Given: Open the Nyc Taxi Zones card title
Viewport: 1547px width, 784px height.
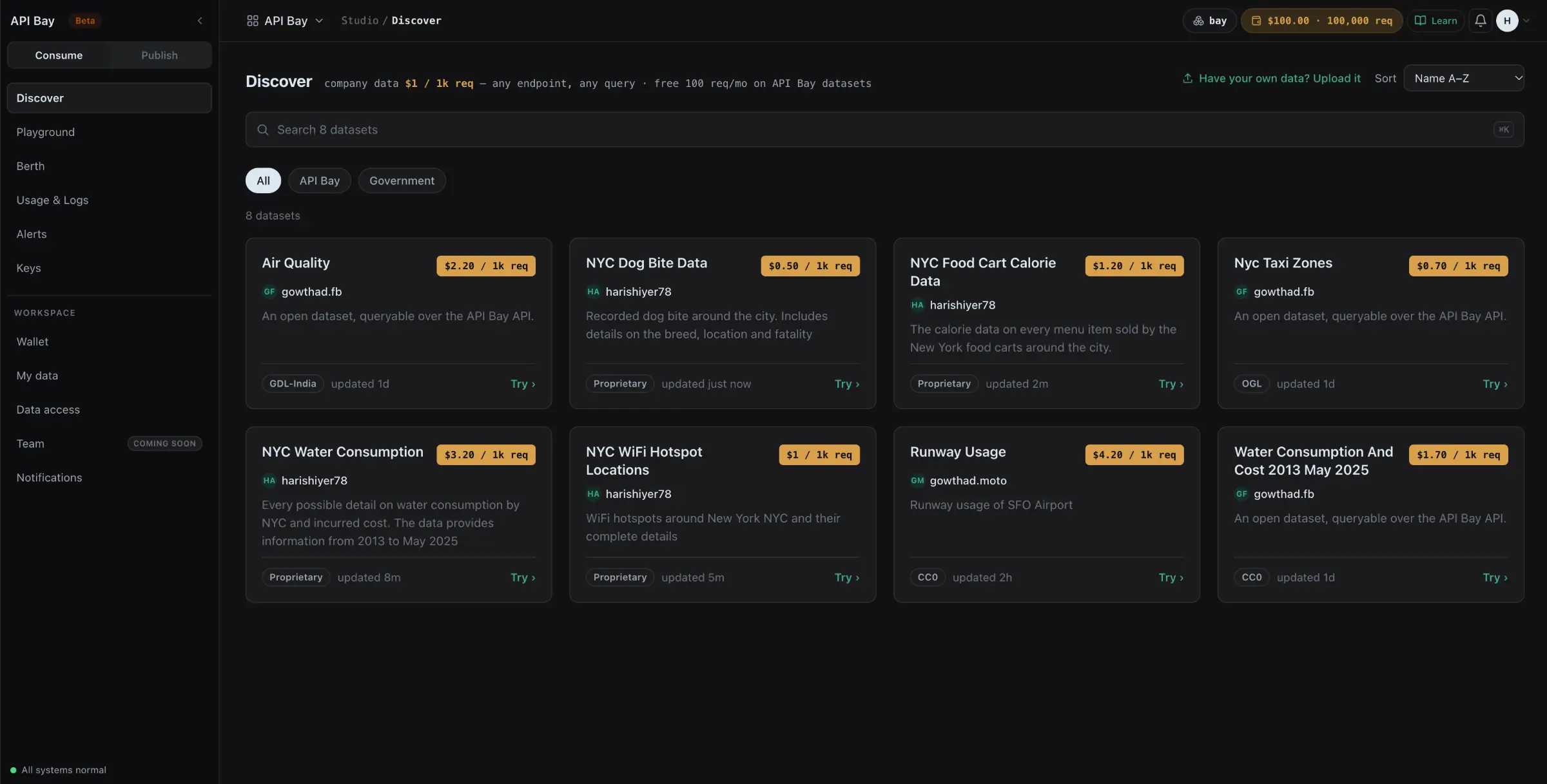Looking at the screenshot, I should (x=1283, y=263).
